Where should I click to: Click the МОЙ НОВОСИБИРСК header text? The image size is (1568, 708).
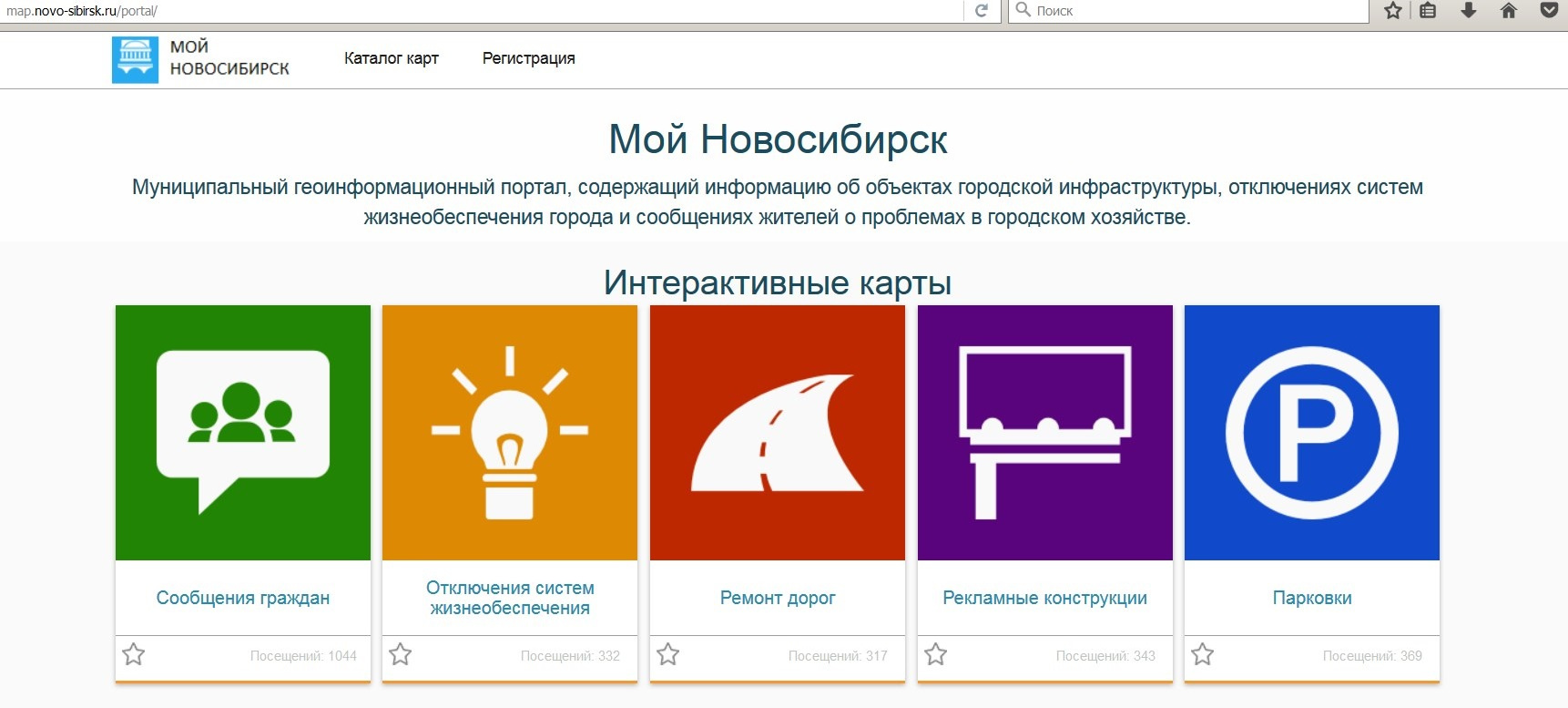pyautogui.click(x=229, y=57)
